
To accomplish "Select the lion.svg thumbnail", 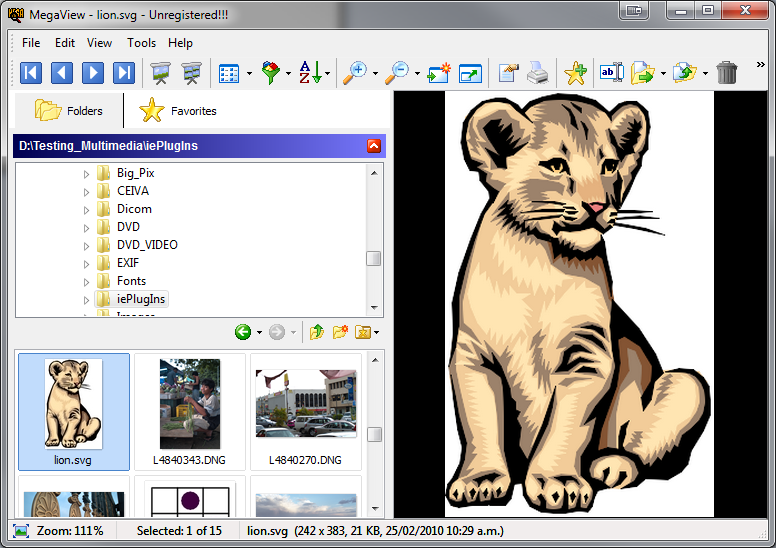I will [74, 411].
